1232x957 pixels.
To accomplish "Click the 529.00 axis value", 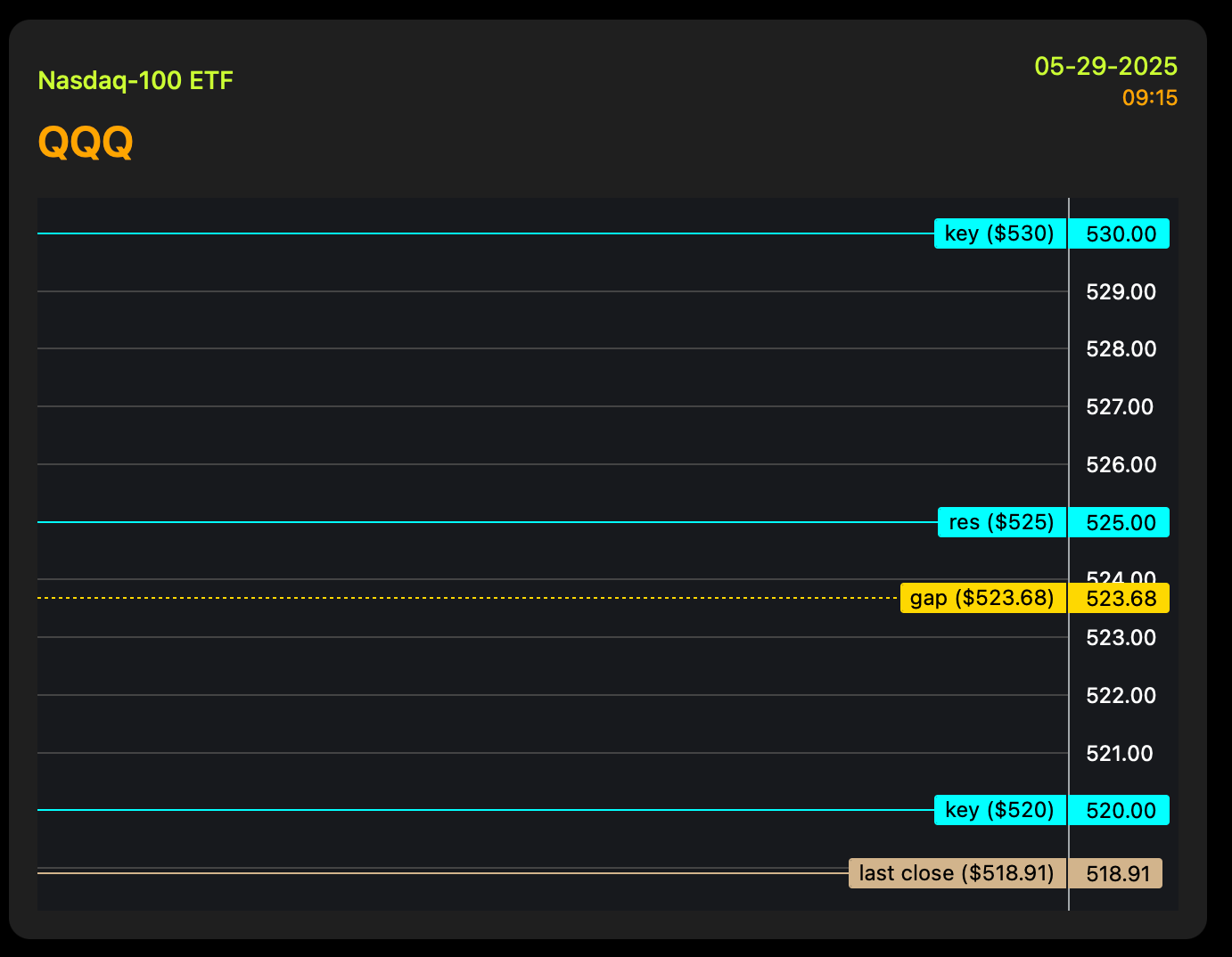I will [x=1121, y=292].
